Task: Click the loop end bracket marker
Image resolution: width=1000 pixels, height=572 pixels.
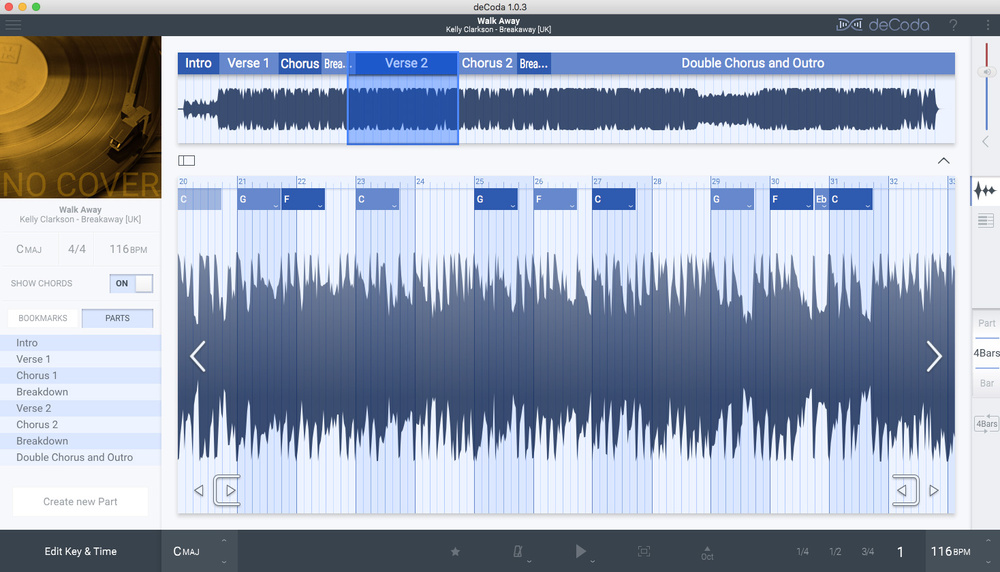Action: [x=906, y=490]
